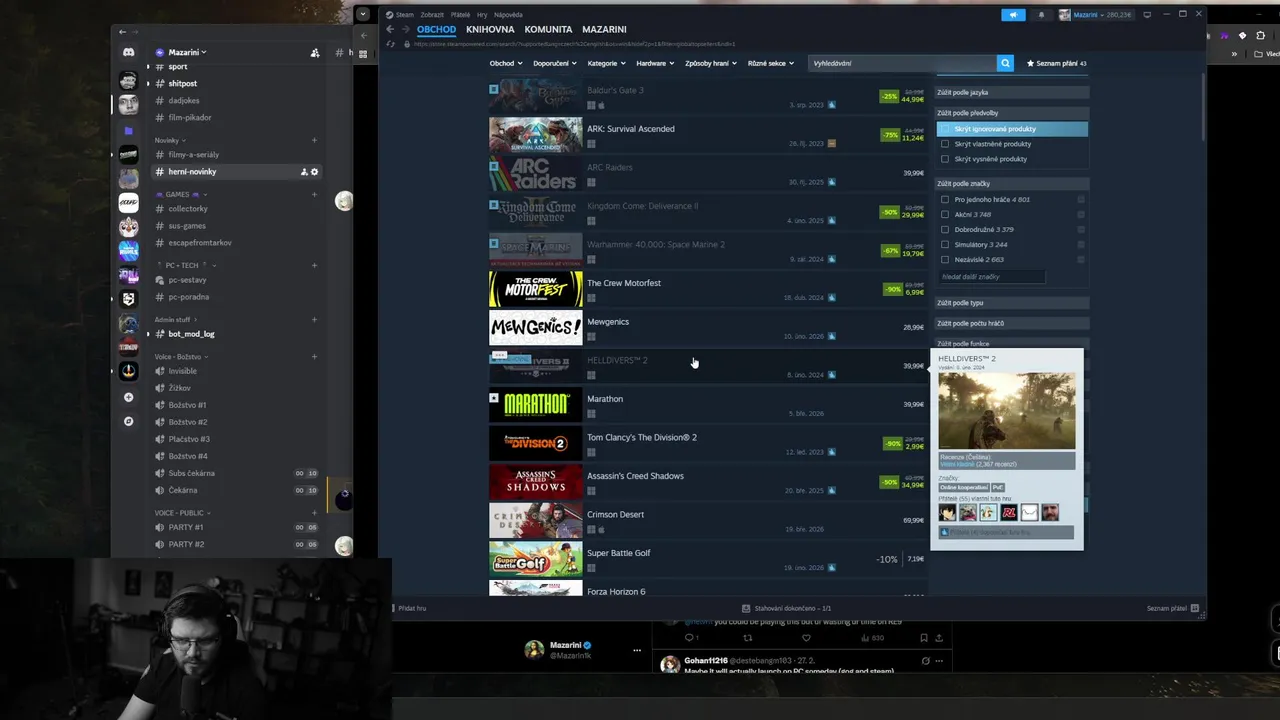Open the Steam Nápověda menu

click(x=508, y=15)
